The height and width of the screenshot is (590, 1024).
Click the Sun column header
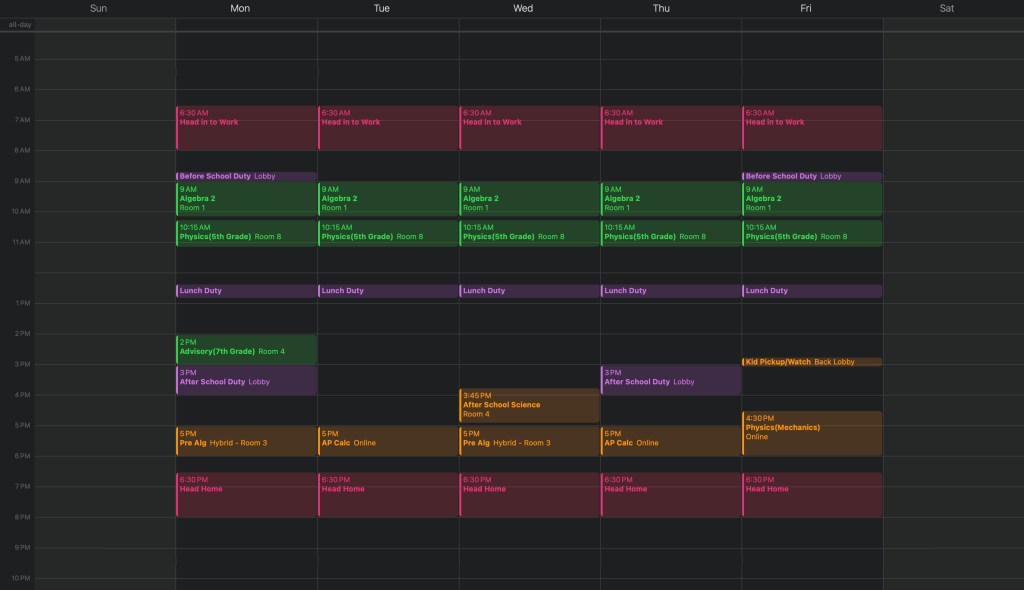coord(98,8)
